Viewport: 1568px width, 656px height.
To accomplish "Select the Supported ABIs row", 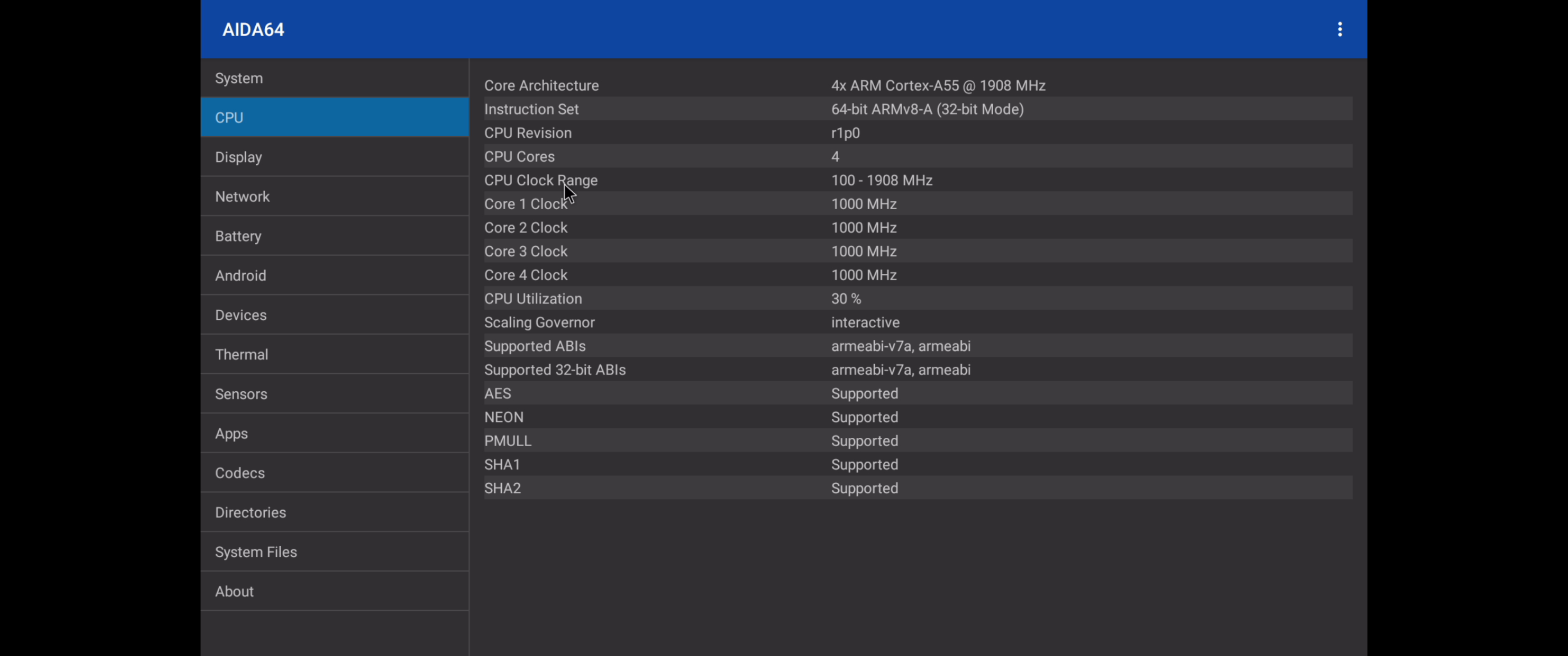I will 917,346.
